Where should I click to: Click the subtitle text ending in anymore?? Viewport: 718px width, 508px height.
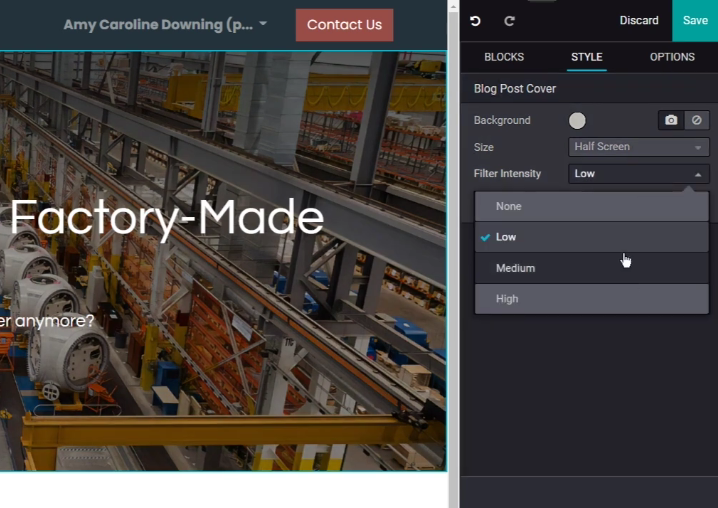(47, 321)
